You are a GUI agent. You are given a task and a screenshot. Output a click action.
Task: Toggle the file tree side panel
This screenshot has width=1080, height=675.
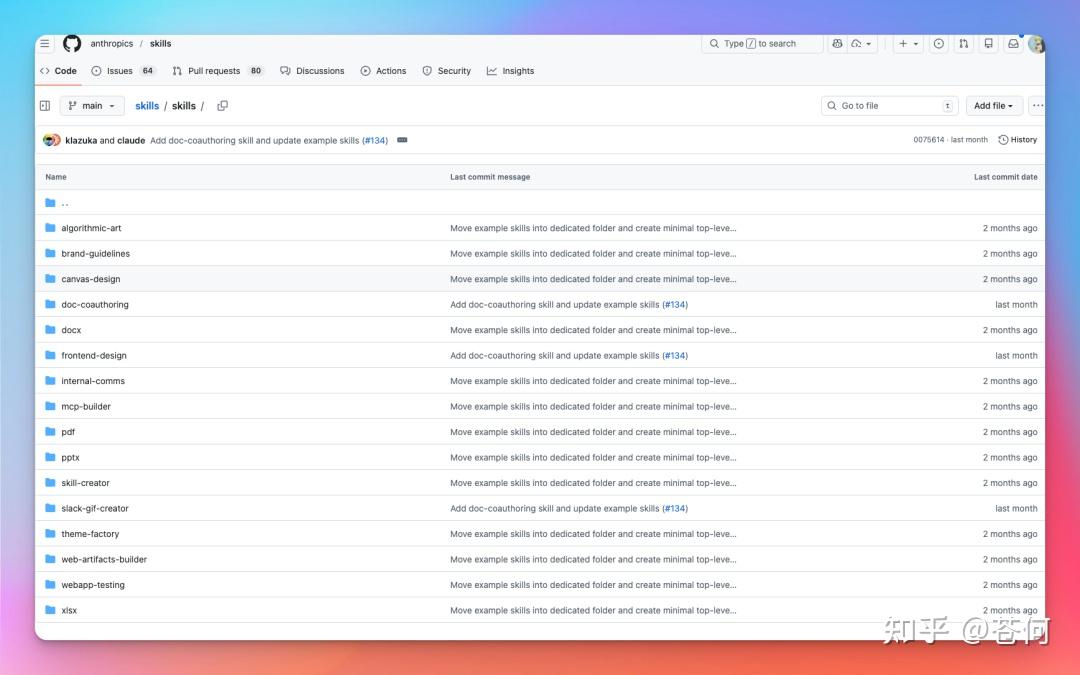tap(45, 106)
